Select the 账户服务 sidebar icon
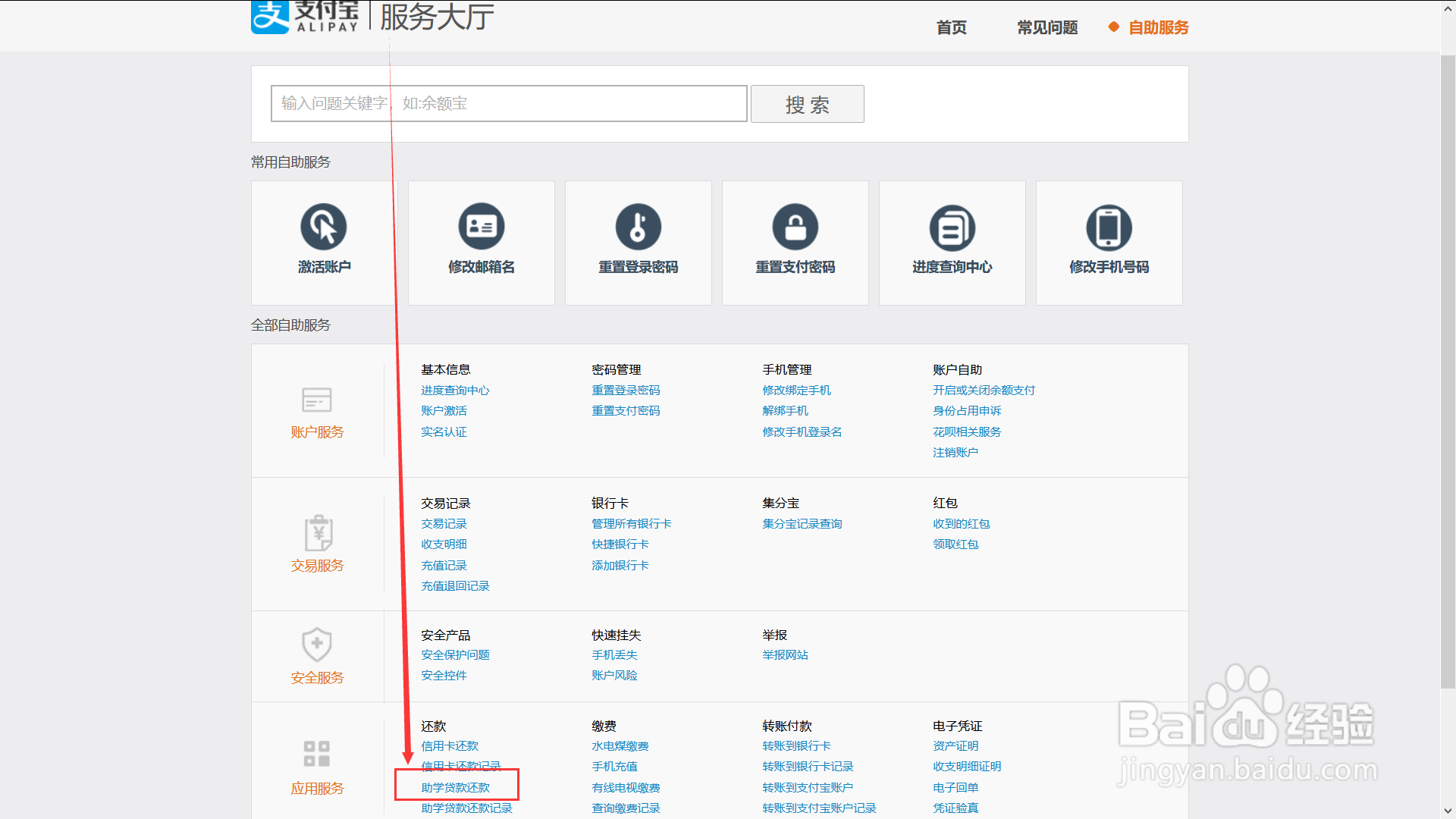 (316, 400)
